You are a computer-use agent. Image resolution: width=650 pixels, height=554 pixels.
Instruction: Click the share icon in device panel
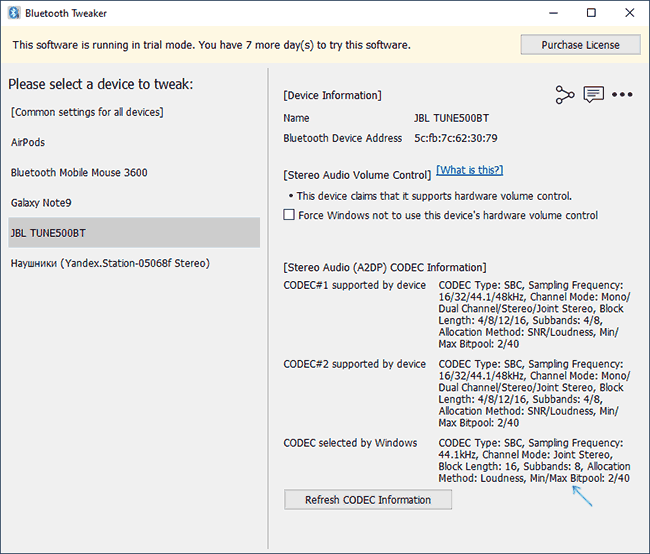[x=565, y=95]
